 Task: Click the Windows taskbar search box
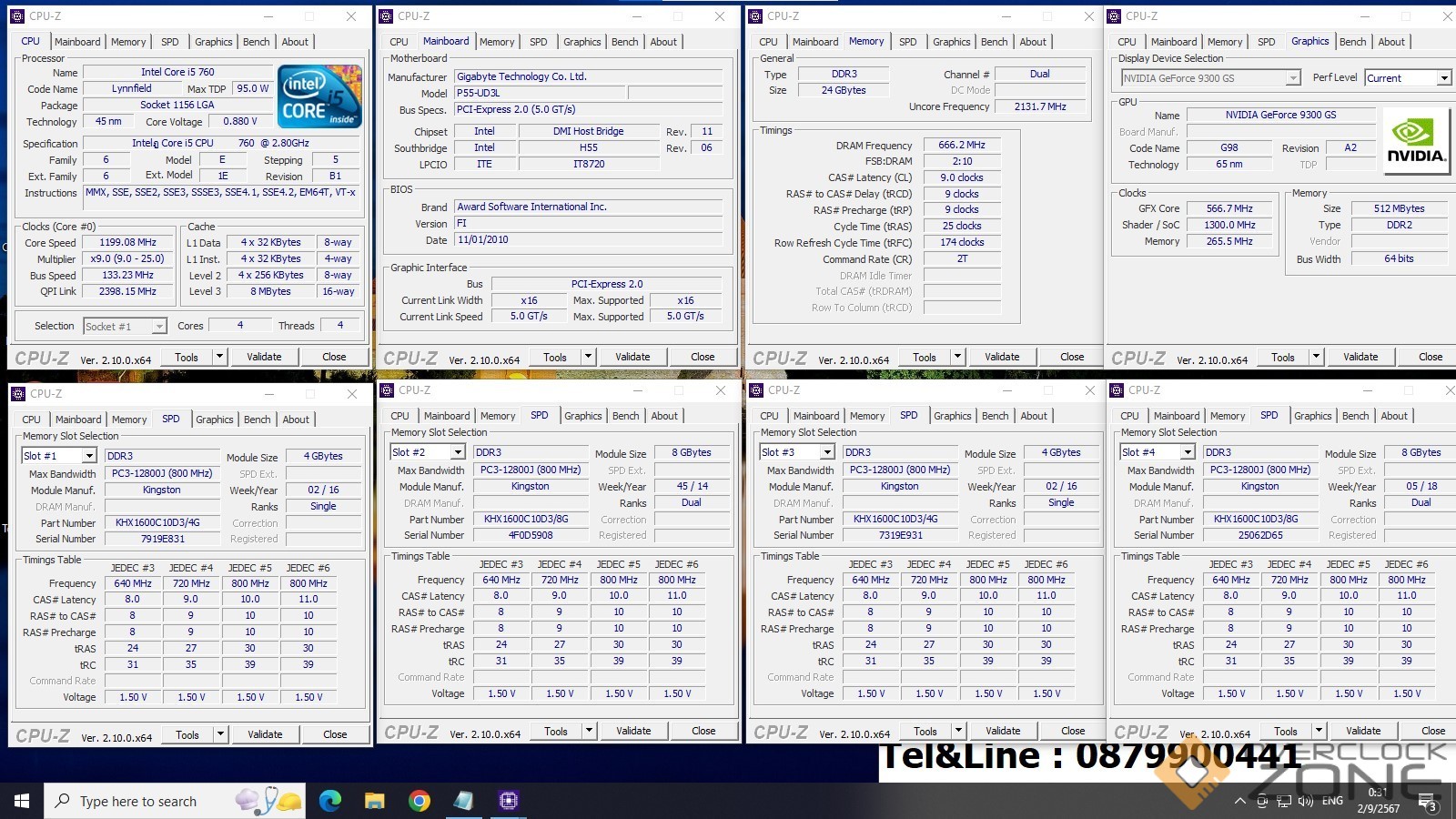point(136,801)
